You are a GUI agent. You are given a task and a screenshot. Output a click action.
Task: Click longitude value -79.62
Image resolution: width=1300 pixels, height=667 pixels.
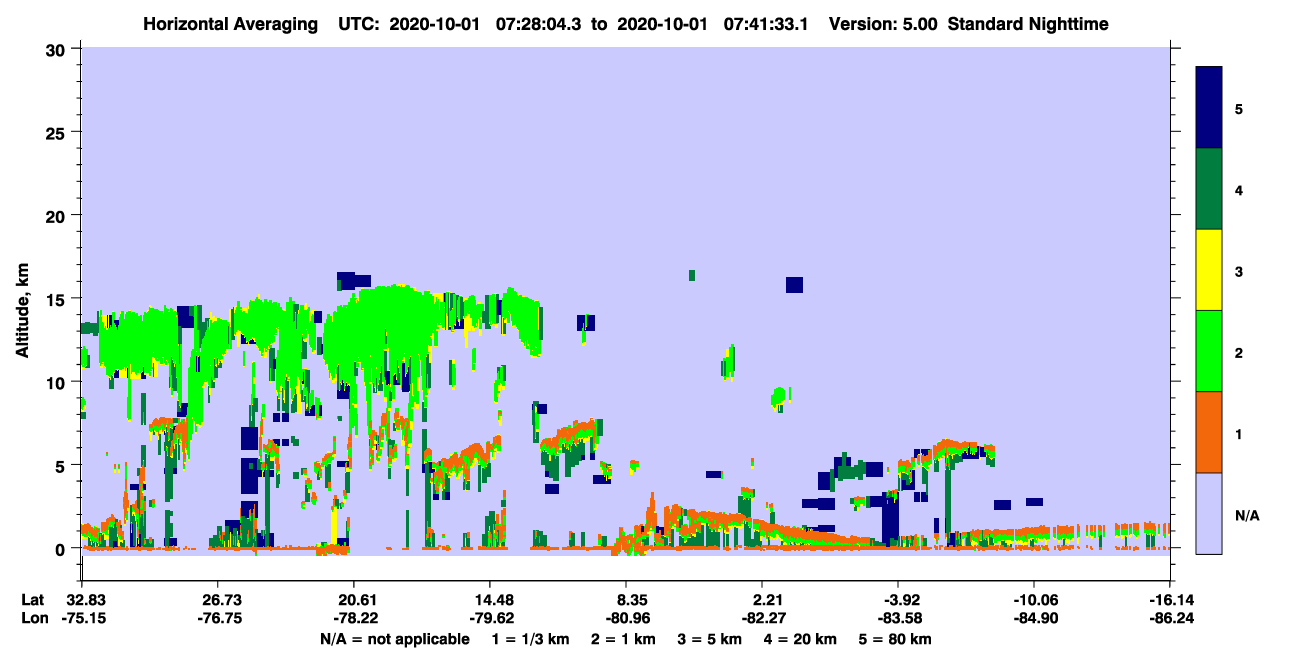coord(490,618)
